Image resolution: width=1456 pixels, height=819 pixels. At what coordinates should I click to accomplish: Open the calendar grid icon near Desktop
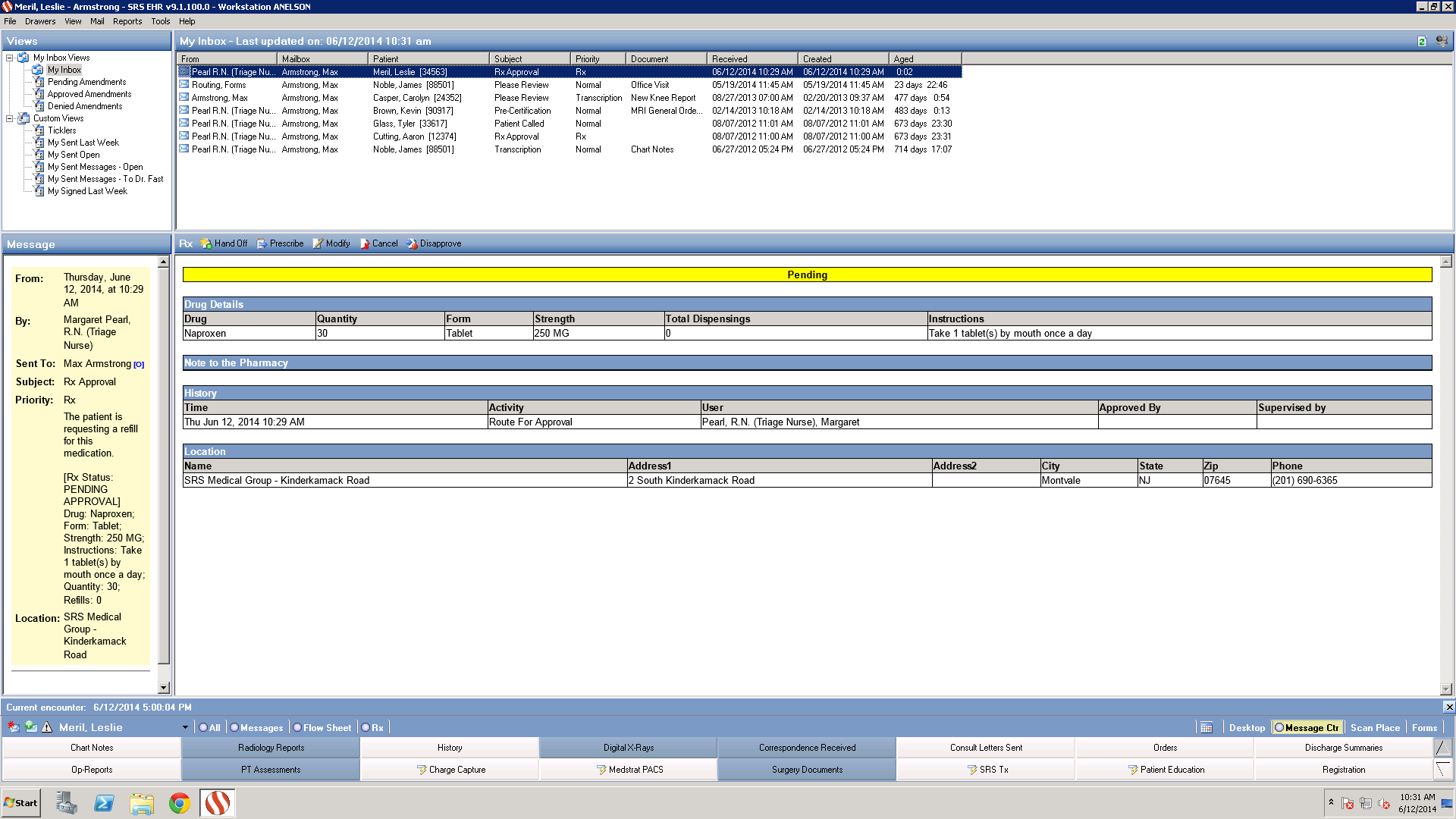(x=1207, y=727)
